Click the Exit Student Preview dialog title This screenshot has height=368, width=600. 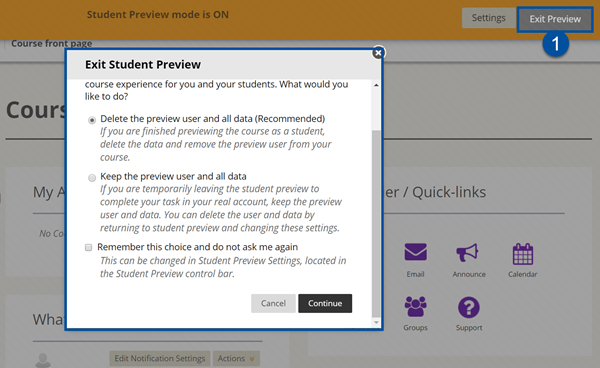pos(143,65)
